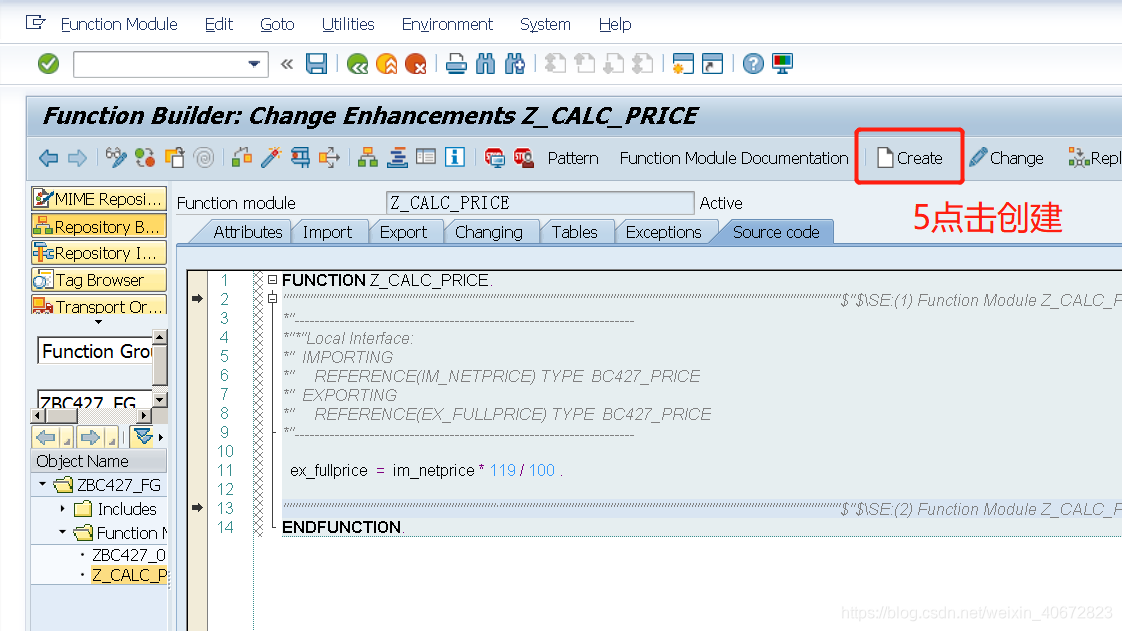Image resolution: width=1122 pixels, height=631 pixels.
Task: Click the application toolbar back arrow
Action: (49, 158)
